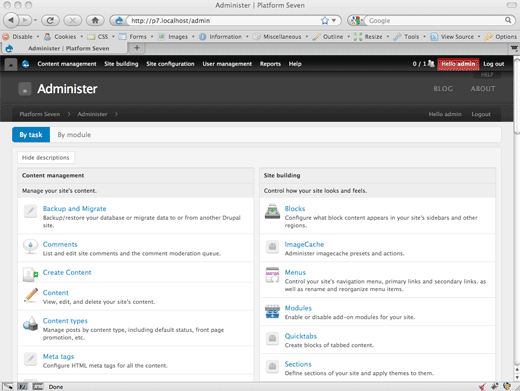Open the Meta tags link
The image size is (520, 391).
[x=58, y=356]
